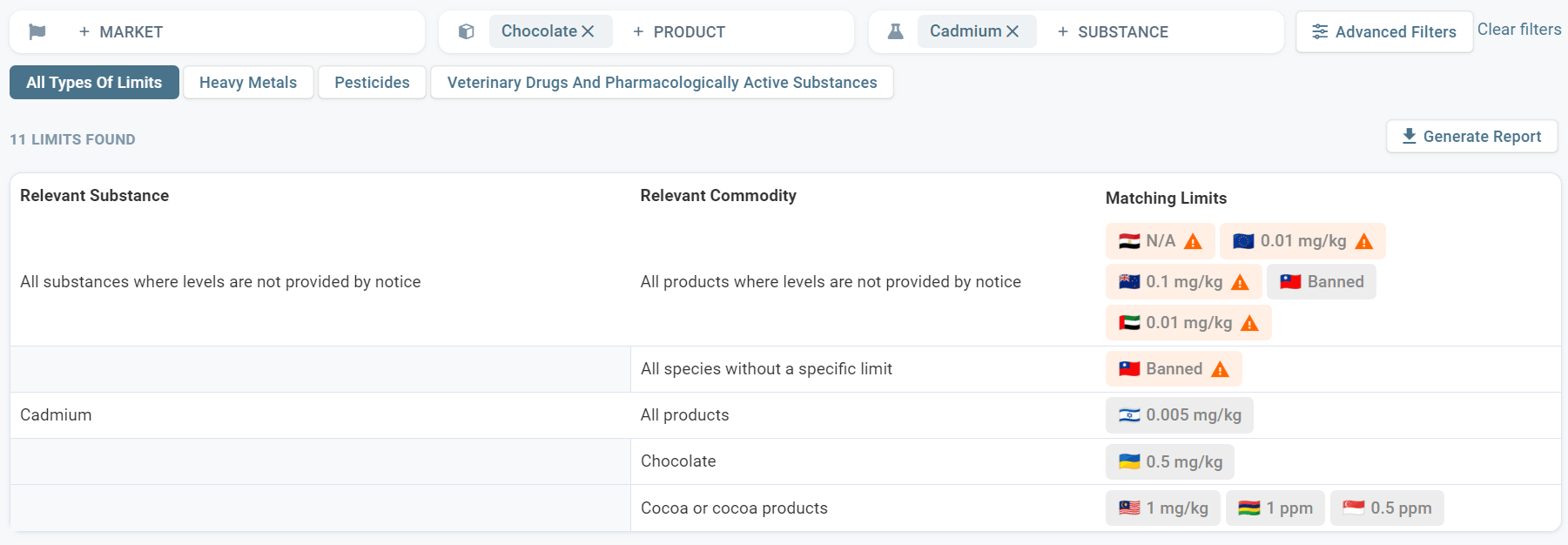
Task: Open the Taiwan Banned chip without warning
Action: click(1322, 282)
